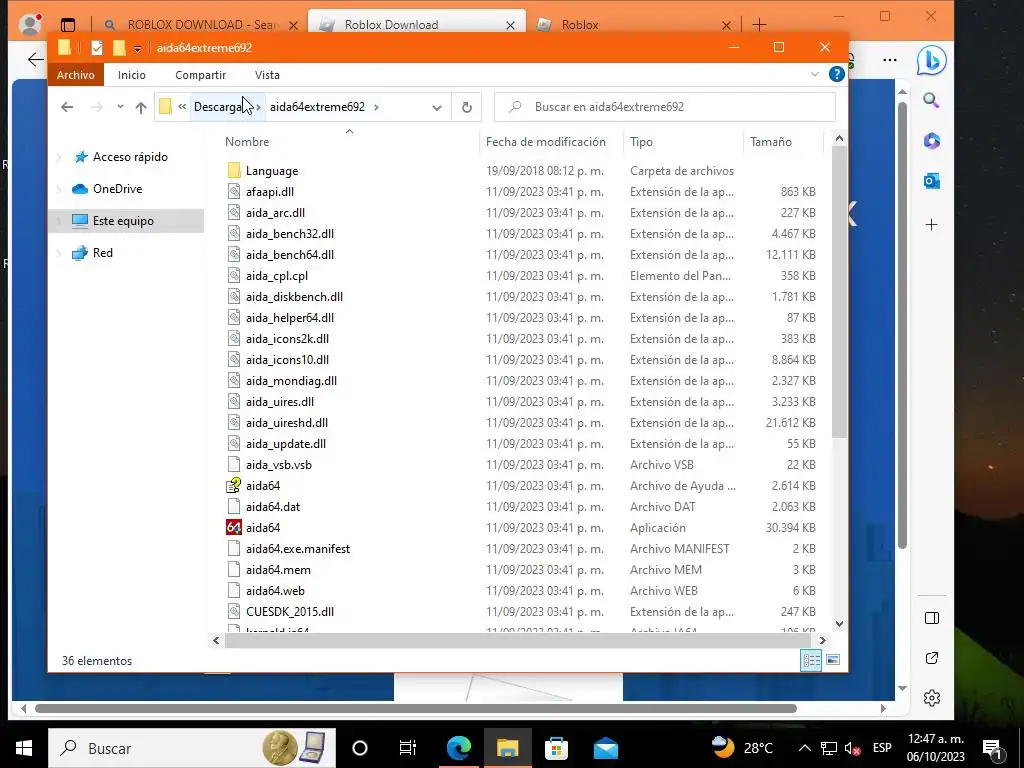Open Task View on the taskbar
Viewport: 1024px width, 768px height.
tap(408, 748)
